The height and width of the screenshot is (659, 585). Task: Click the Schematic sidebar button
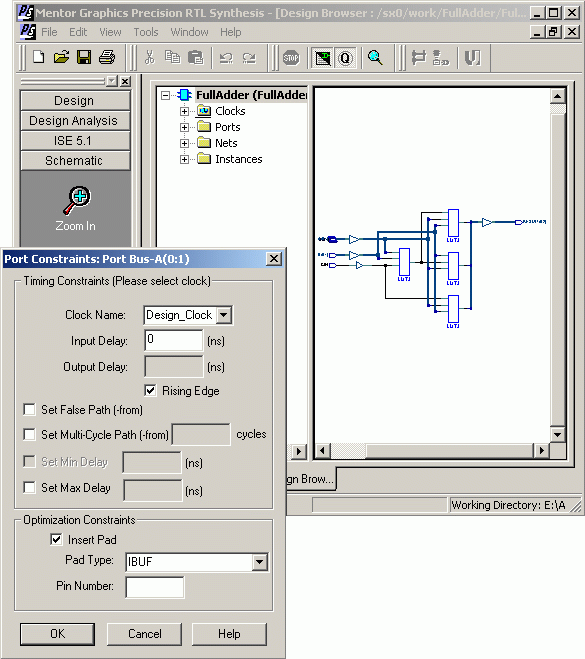pos(75,161)
